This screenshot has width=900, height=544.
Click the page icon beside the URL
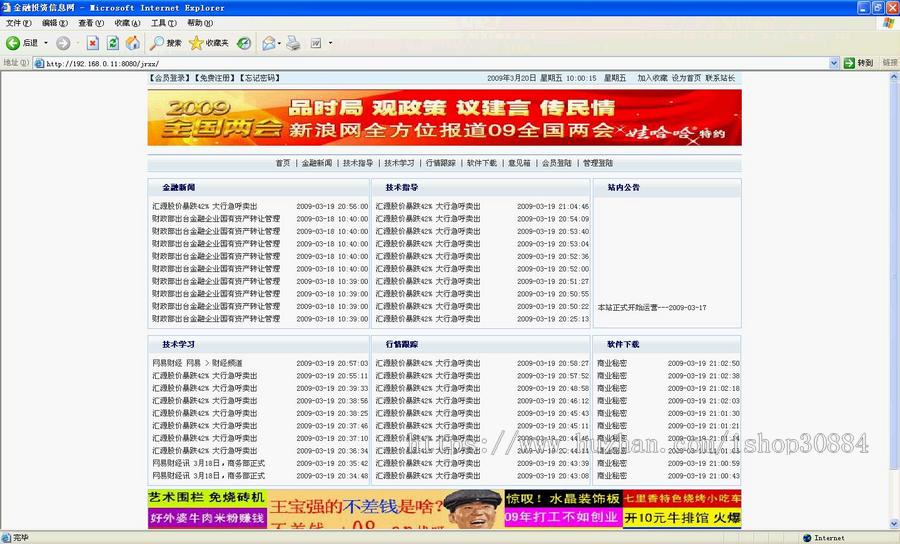[x=39, y=64]
